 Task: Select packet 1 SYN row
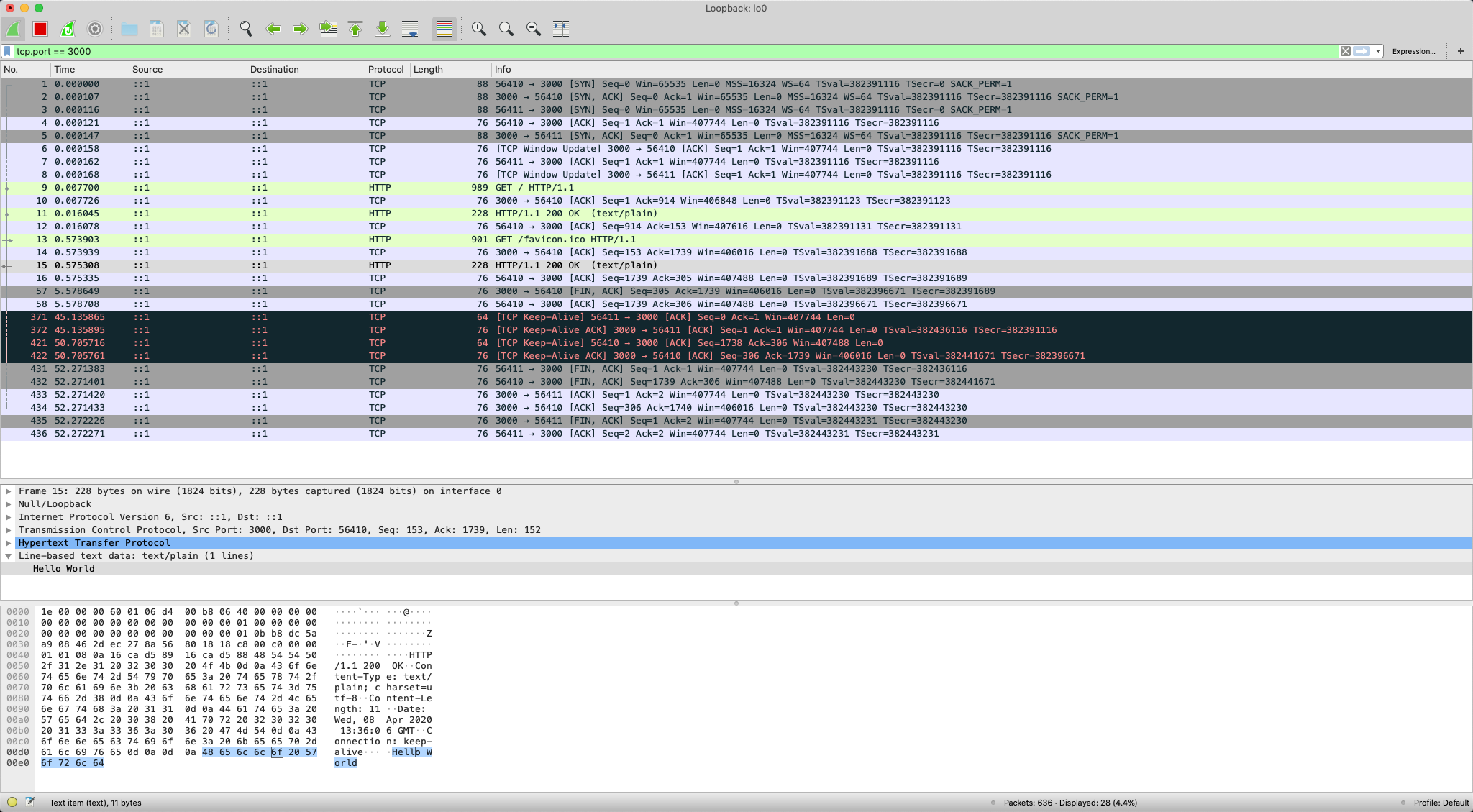click(x=736, y=84)
